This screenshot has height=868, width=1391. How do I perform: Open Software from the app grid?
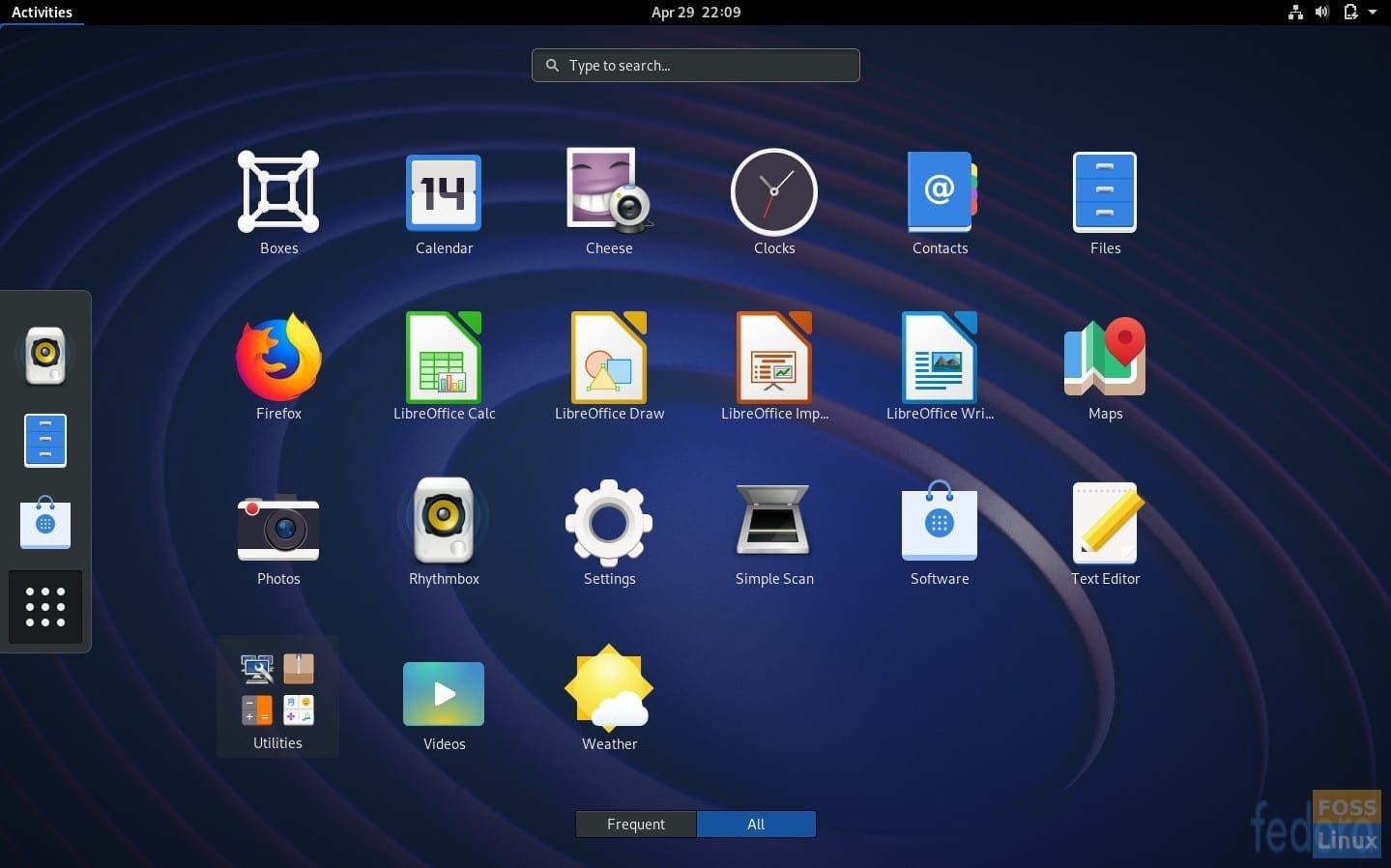coord(940,520)
